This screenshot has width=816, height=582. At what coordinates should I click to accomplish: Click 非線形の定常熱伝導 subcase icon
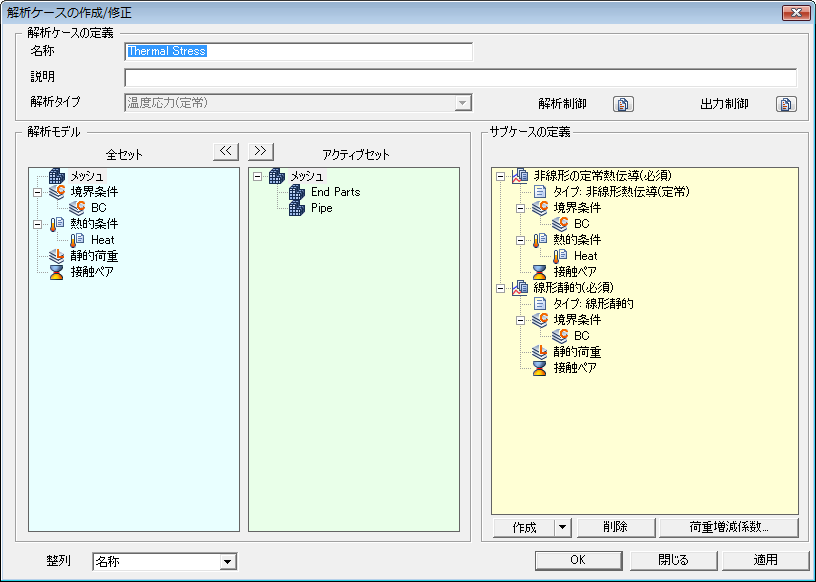520,176
